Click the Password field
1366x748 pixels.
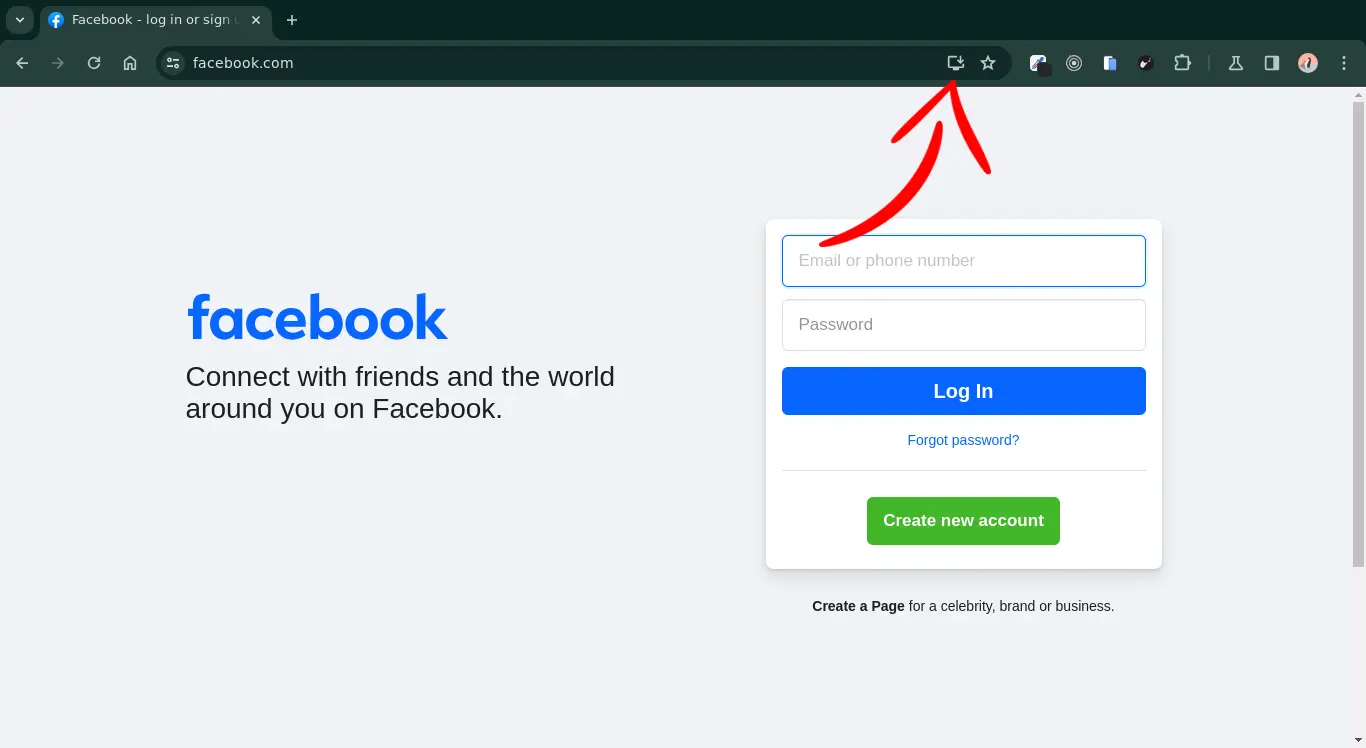[963, 325]
